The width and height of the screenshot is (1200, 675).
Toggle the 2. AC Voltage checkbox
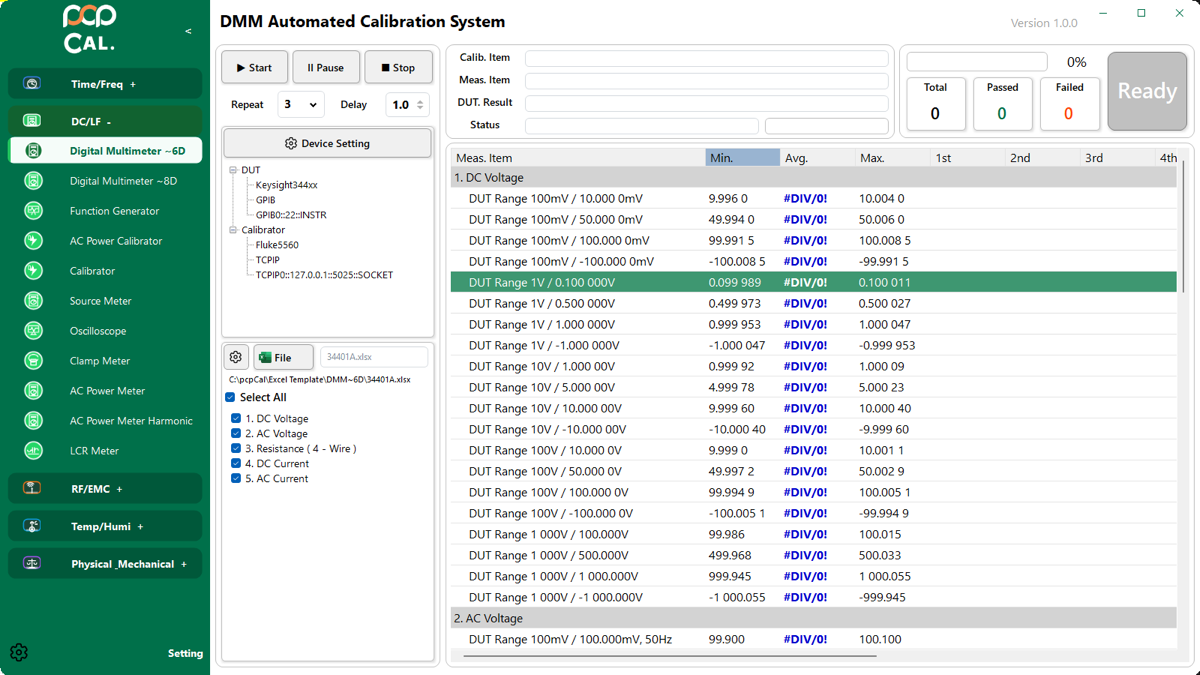(x=236, y=434)
